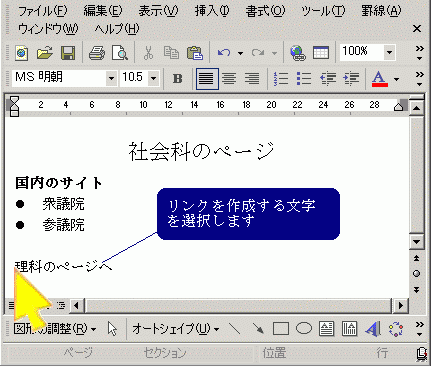Save the document with the floppy icon
The image size is (431, 367).
68,53
